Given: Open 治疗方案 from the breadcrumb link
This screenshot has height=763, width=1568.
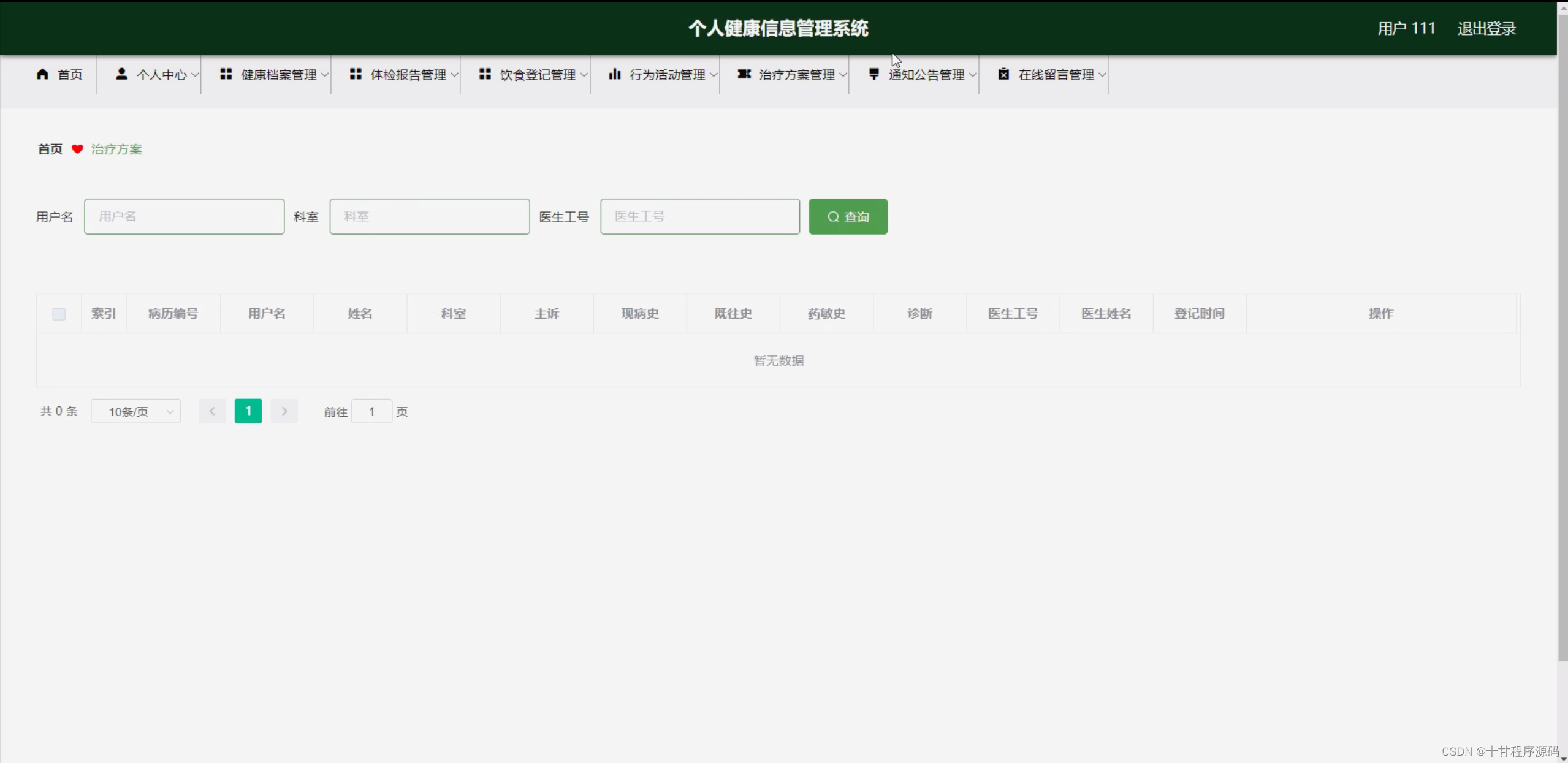Looking at the screenshot, I should [116, 149].
